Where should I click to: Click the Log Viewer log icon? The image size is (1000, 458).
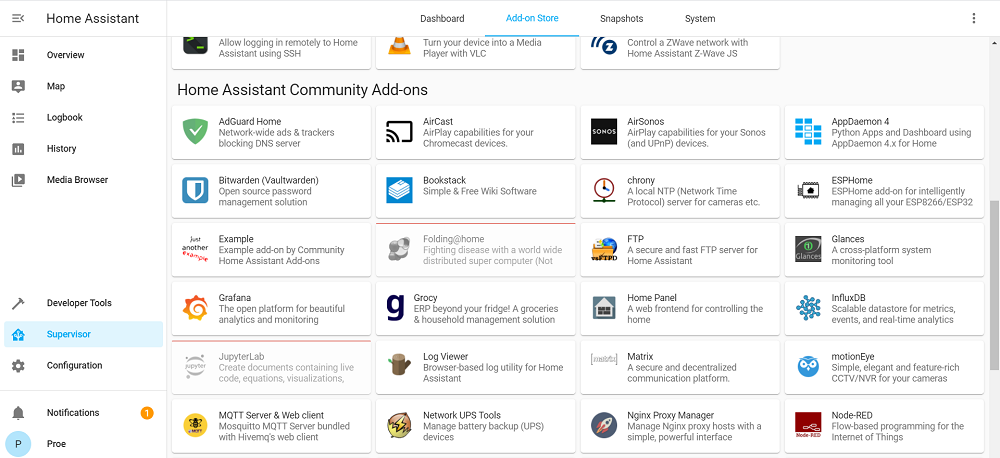(399, 367)
